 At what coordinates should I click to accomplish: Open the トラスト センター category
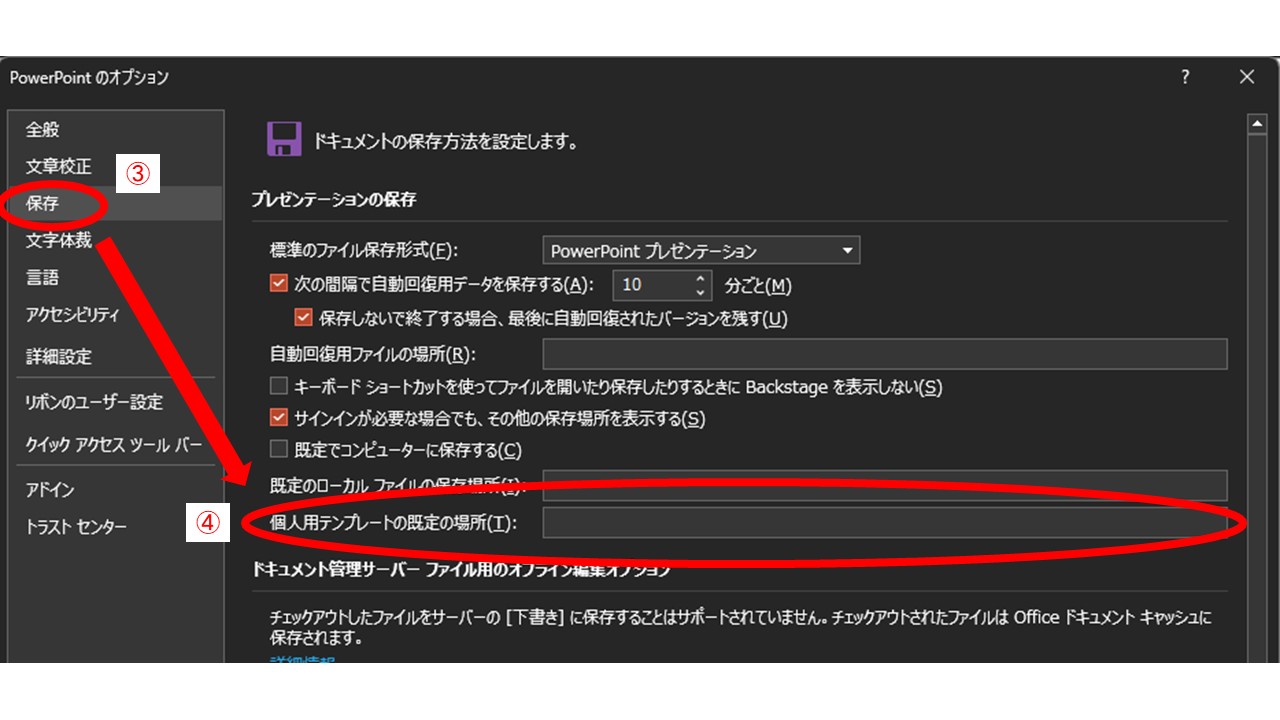[x=76, y=527]
